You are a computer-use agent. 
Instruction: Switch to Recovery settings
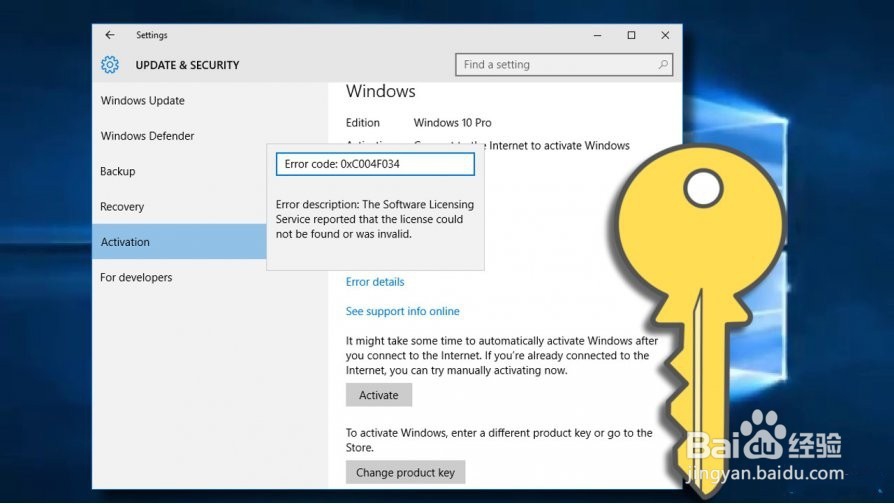point(121,206)
